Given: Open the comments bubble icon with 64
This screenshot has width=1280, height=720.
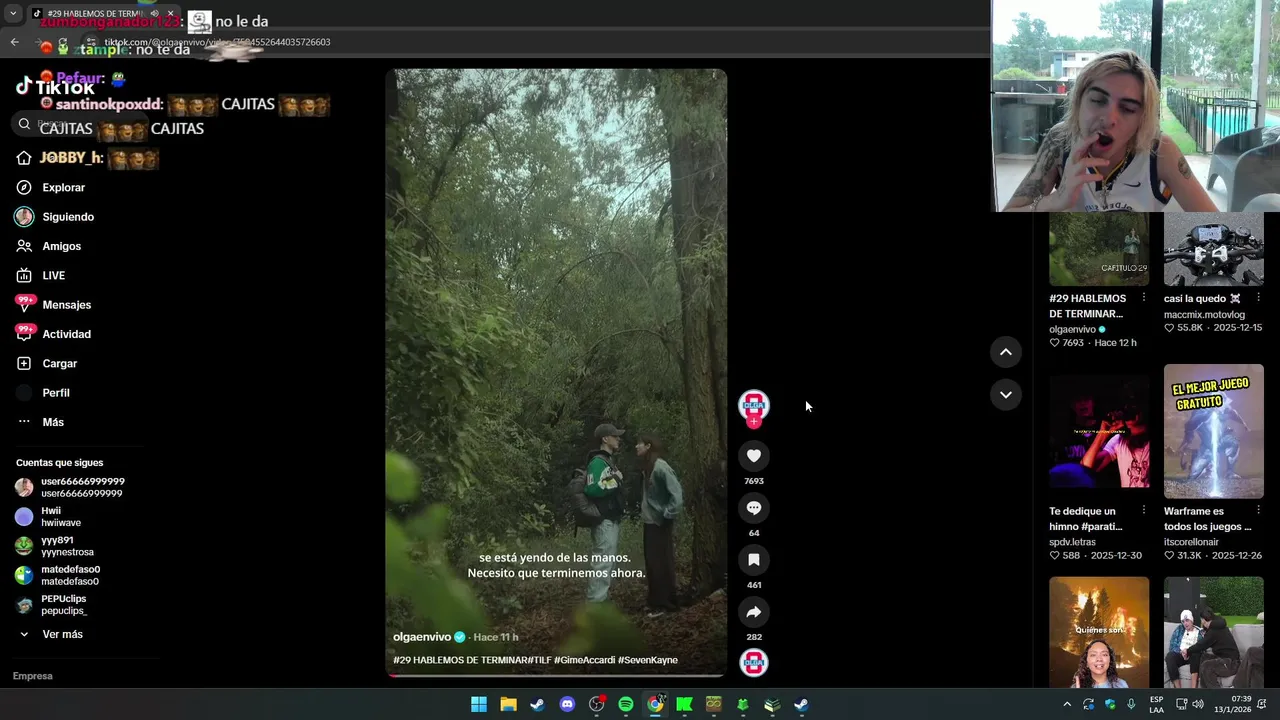Looking at the screenshot, I should [754, 508].
